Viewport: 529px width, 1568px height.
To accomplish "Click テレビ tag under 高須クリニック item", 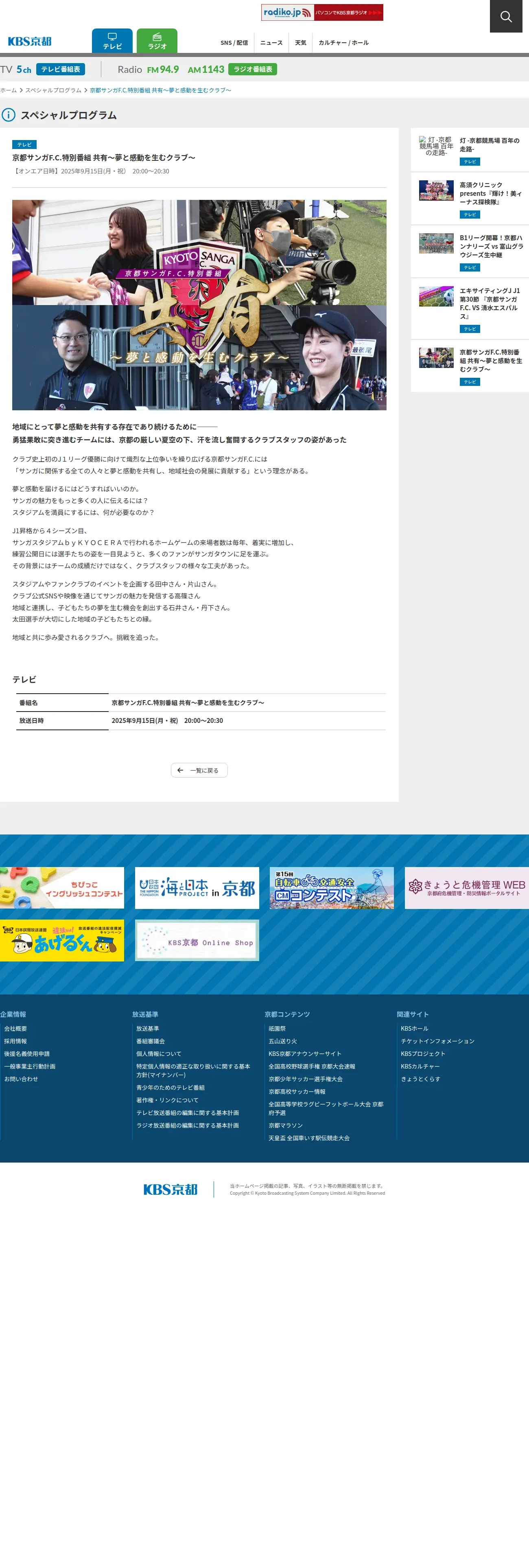I will click(470, 214).
